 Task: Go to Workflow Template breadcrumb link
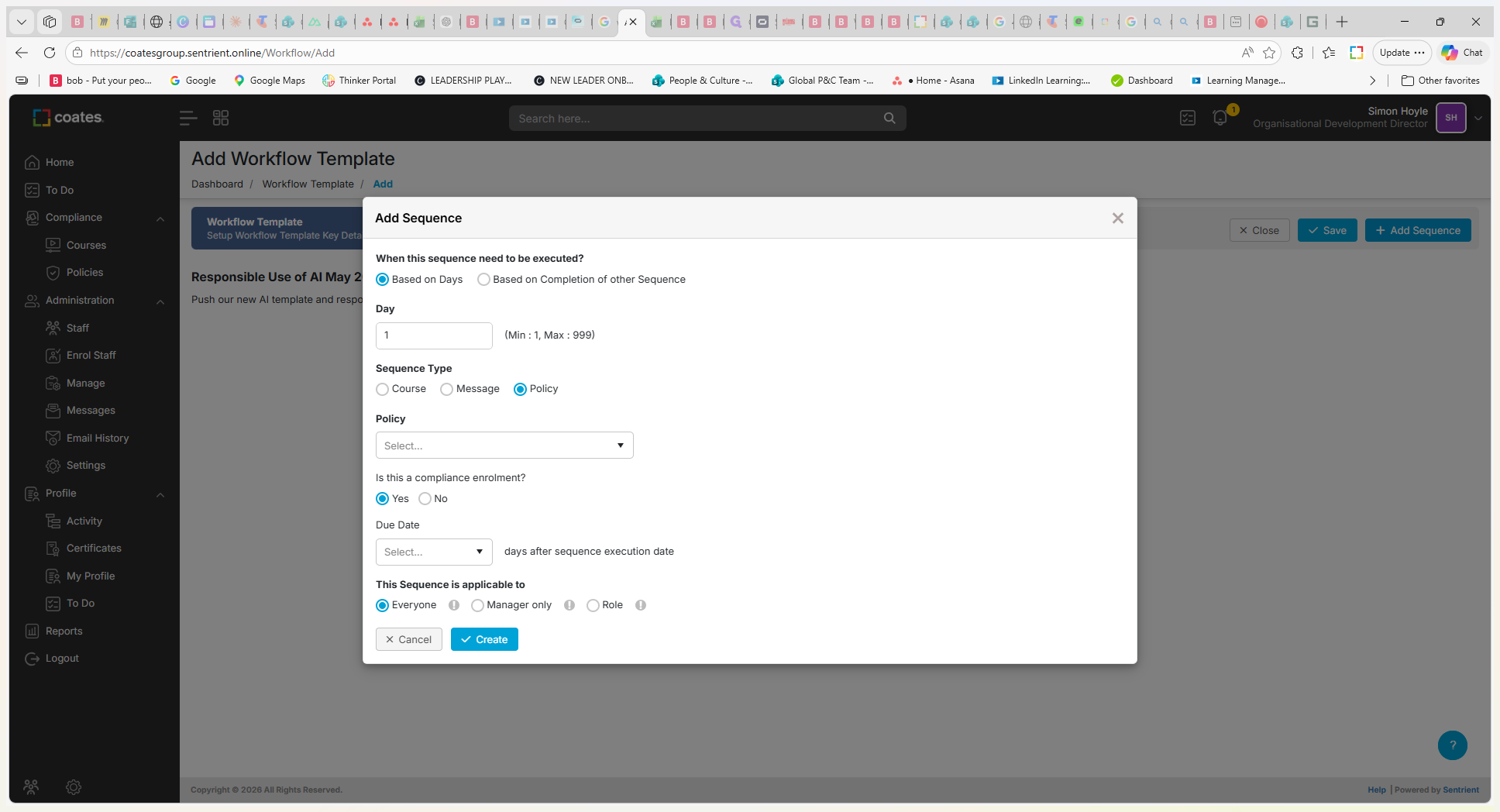coord(308,184)
